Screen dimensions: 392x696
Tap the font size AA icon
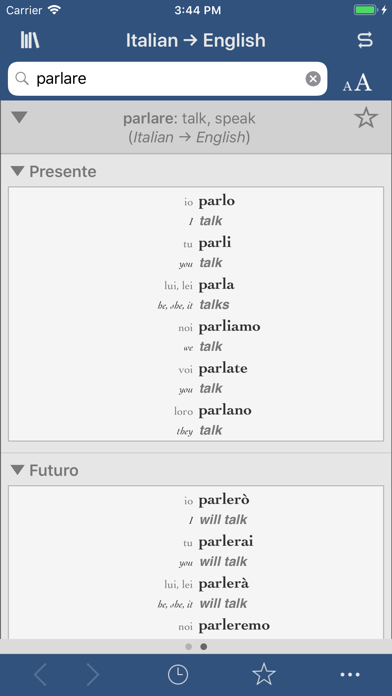(357, 83)
